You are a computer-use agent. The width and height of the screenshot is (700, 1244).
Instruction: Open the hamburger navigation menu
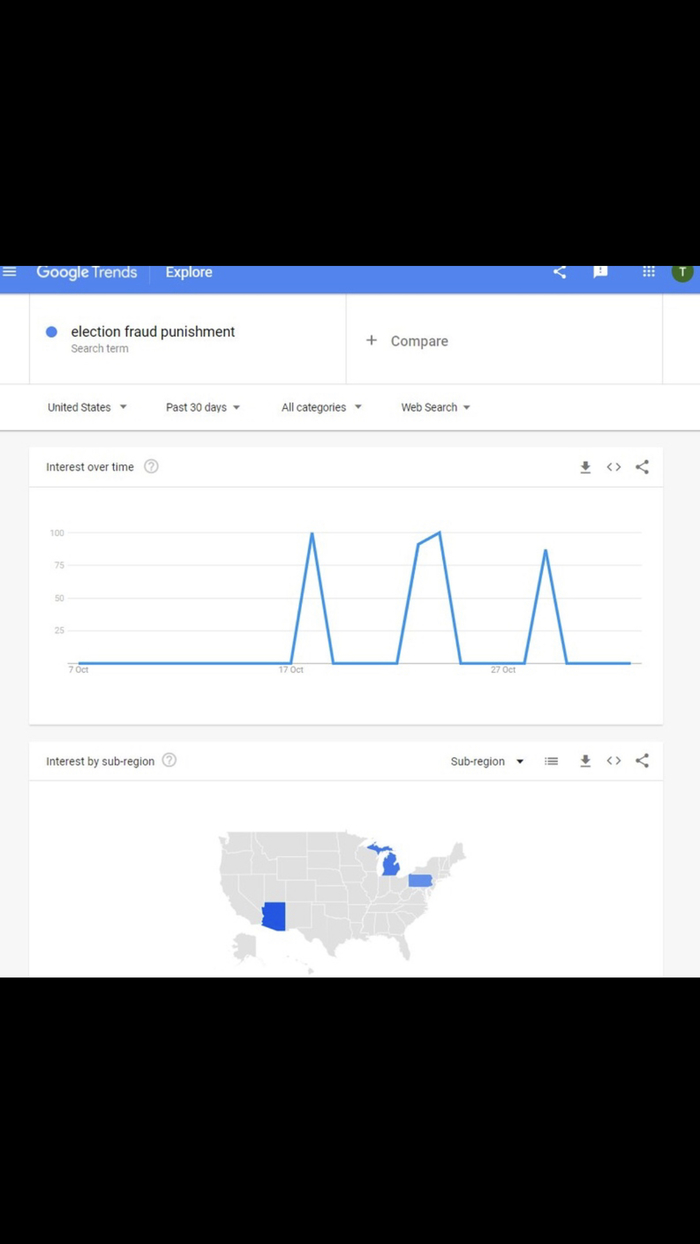pyautogui.click(x=10, y=272)
